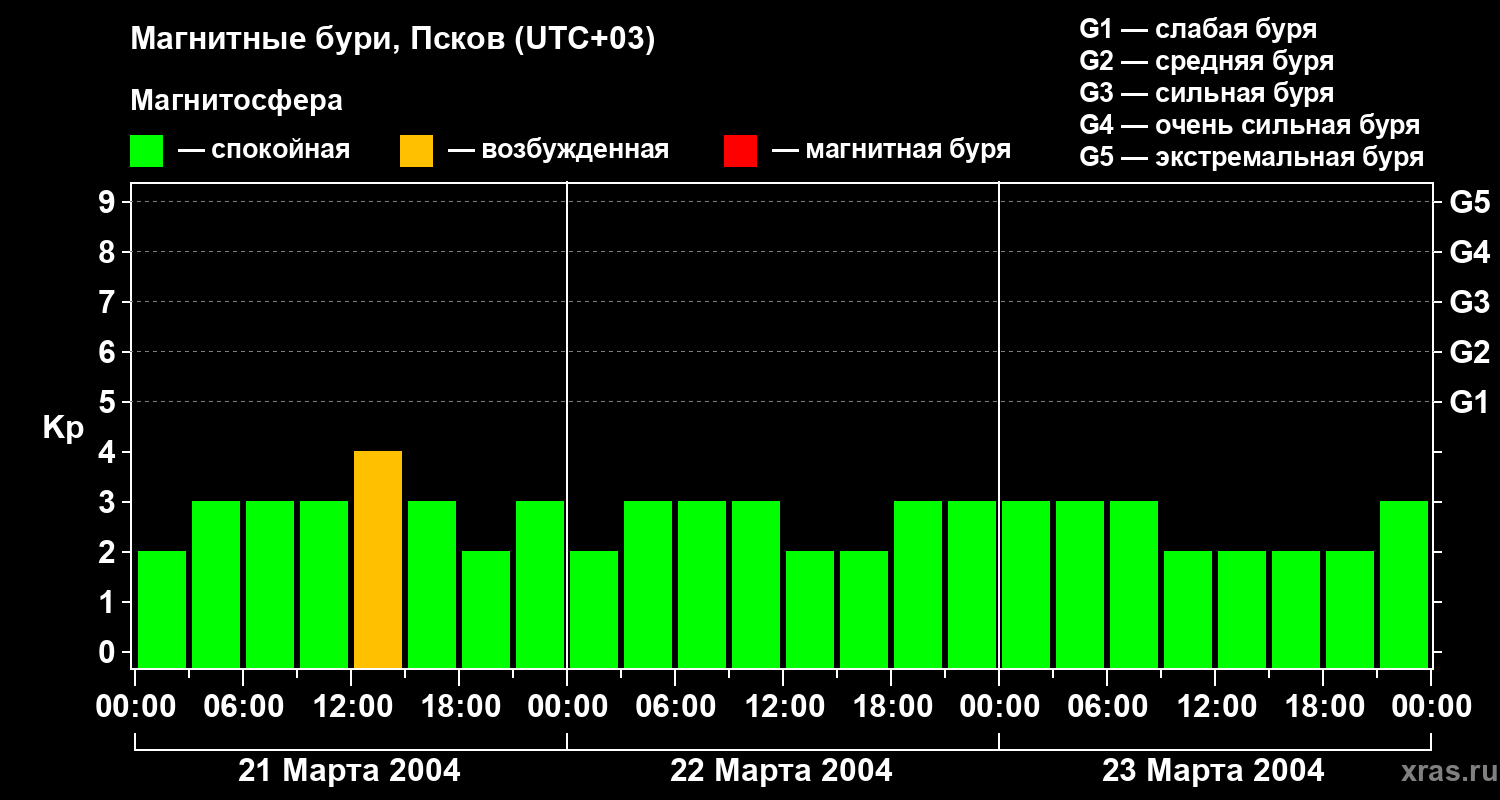Click the 'Kp' axis title
This screenshot has width=1500, height=800.
(63, 428)
